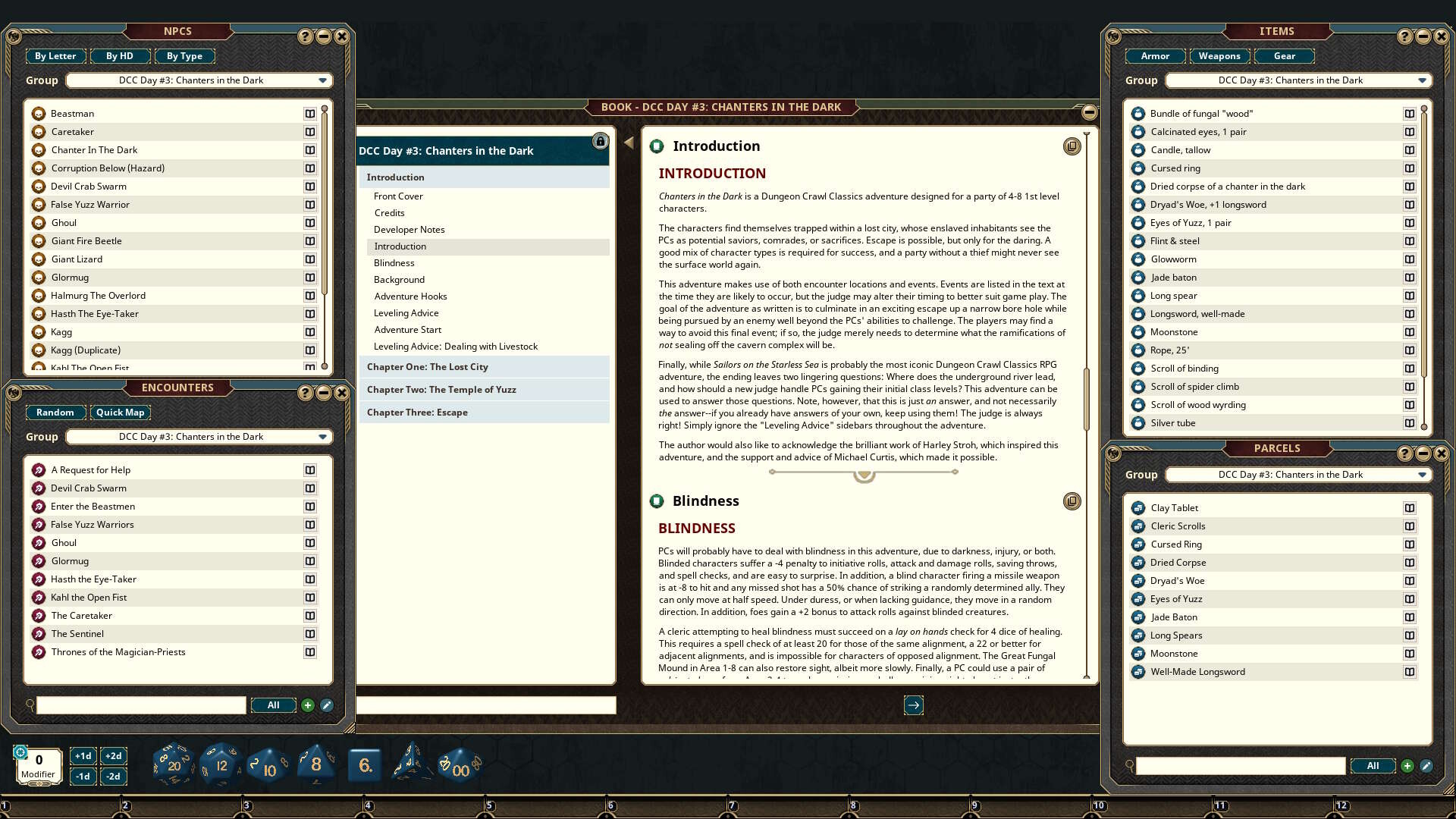Add a new encounter with the green plus icon

307,705
